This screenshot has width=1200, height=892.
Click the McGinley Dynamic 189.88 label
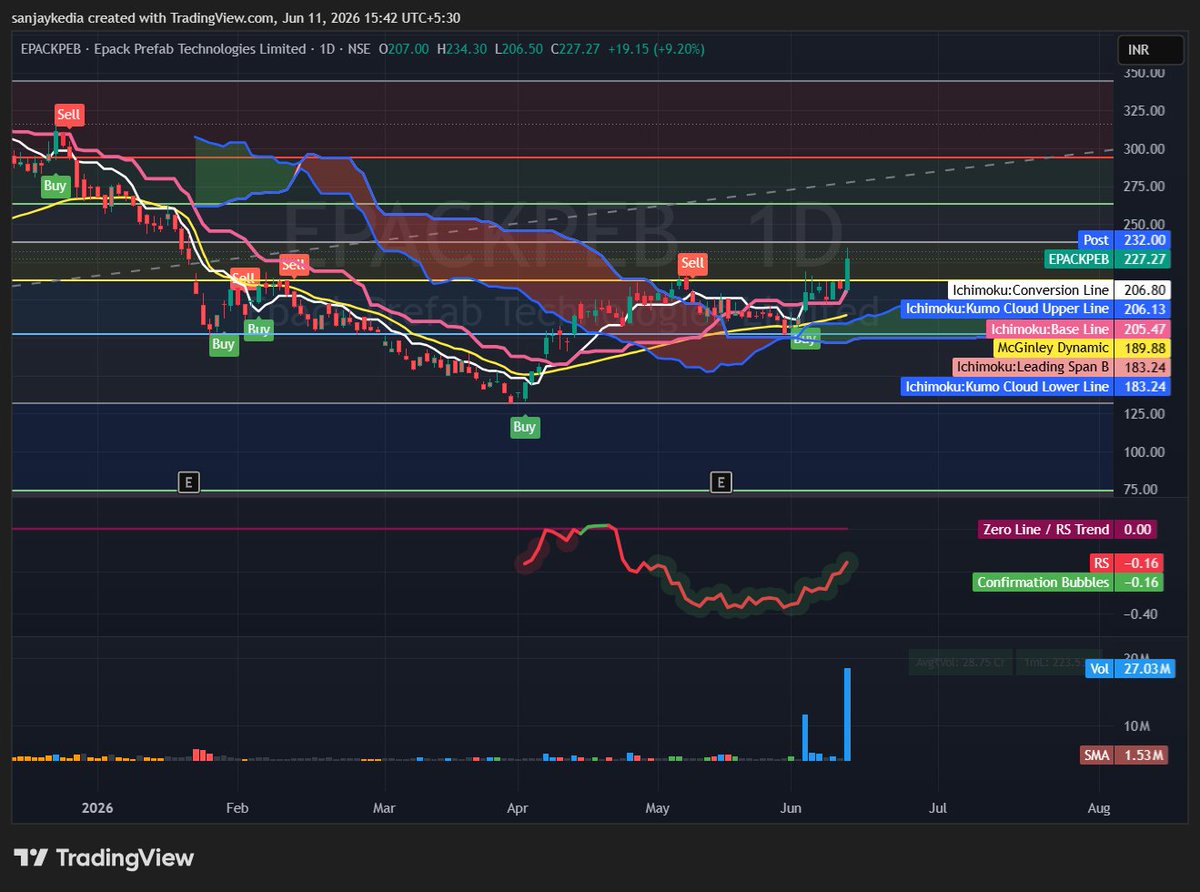click(1082, 348)
